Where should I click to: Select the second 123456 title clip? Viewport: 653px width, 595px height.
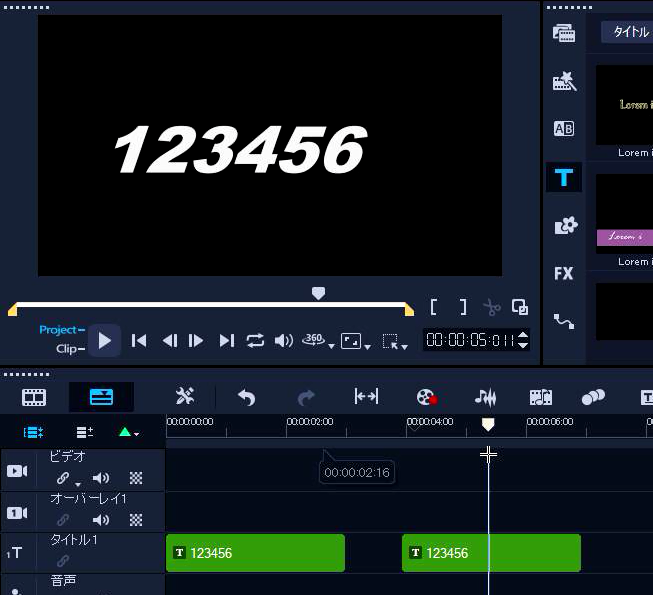pyautogui.click(x=491, y=553)
